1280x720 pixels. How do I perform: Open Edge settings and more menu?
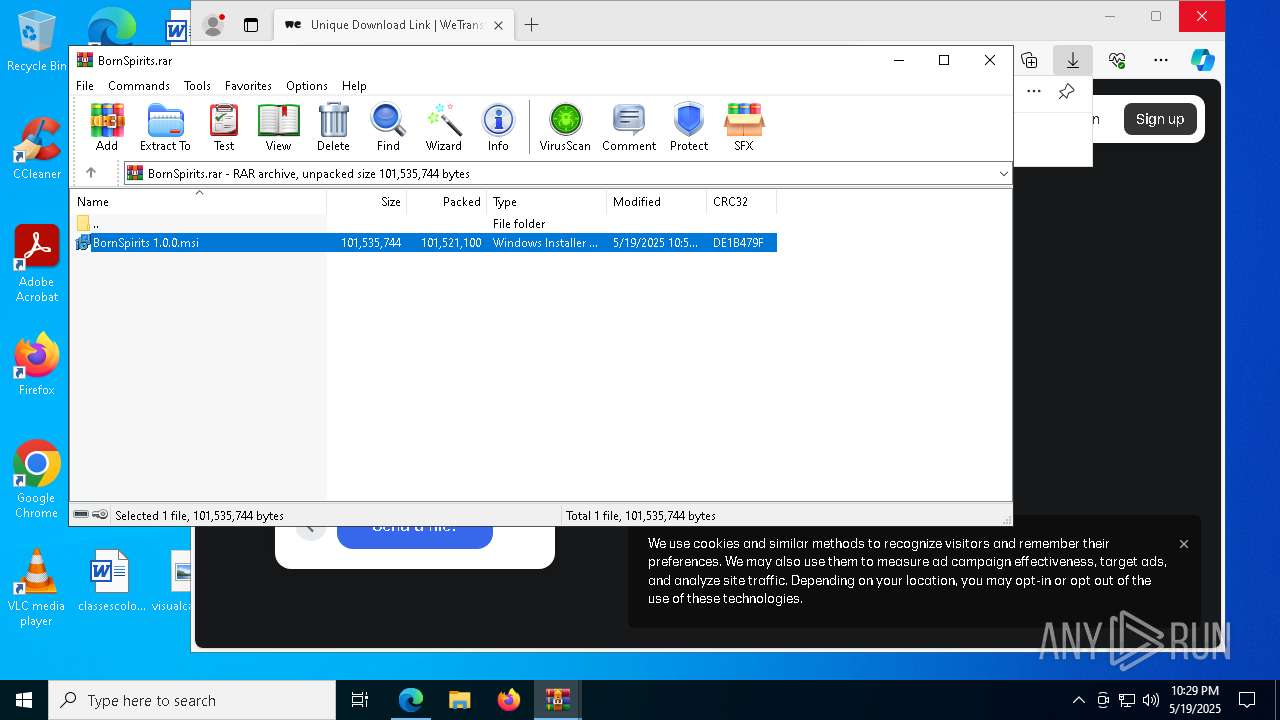pos(1160,60)
